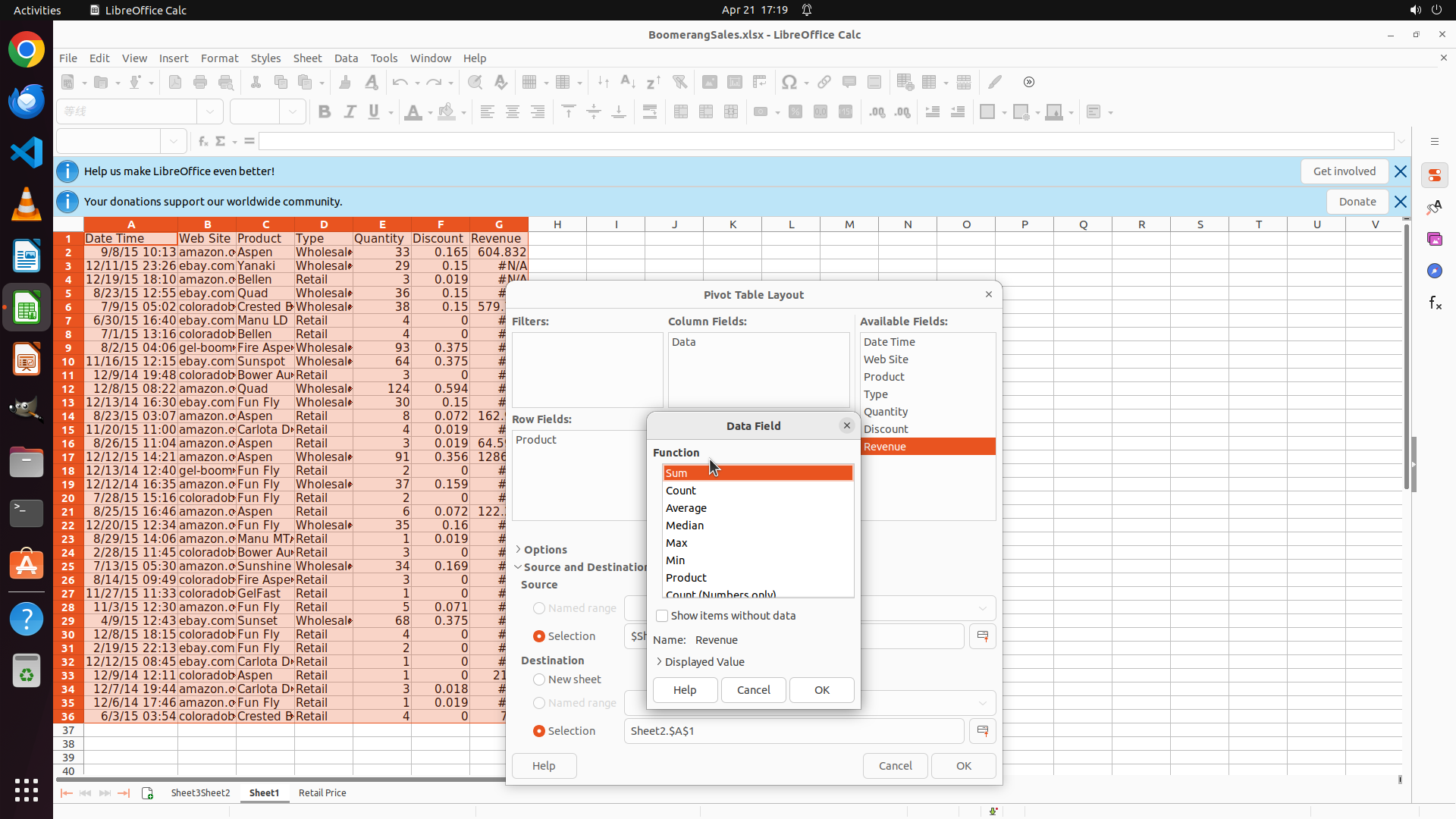Click the shrink button beside source Selection
The height and width of the screenshot is (819, 1456).
983,636
